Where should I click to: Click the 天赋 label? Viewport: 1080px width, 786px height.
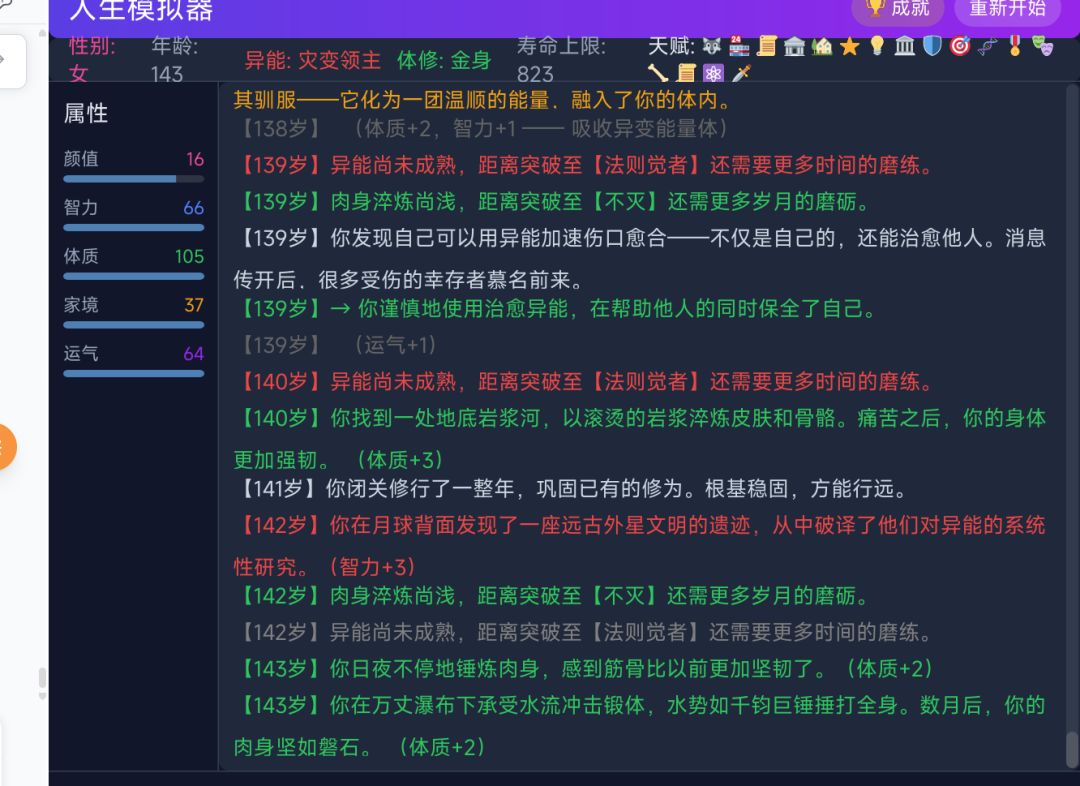[x=671, y=46]
